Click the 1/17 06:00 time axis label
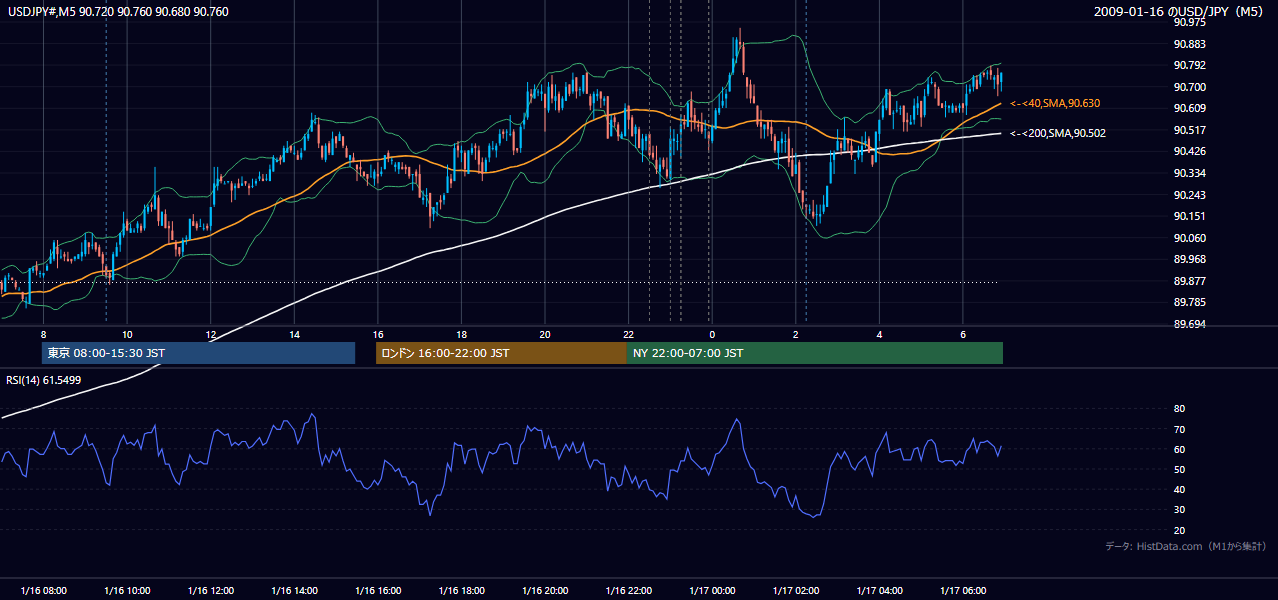 click(963, 590)
